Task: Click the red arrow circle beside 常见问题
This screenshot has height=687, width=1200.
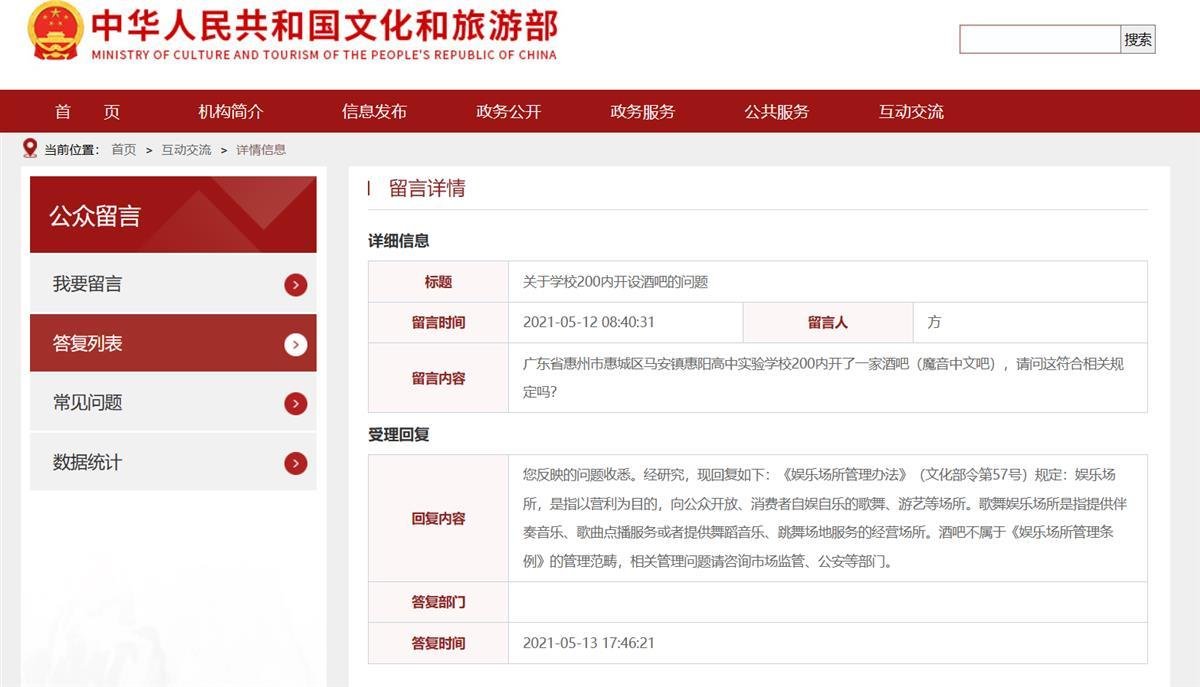Action: point(295,403)
